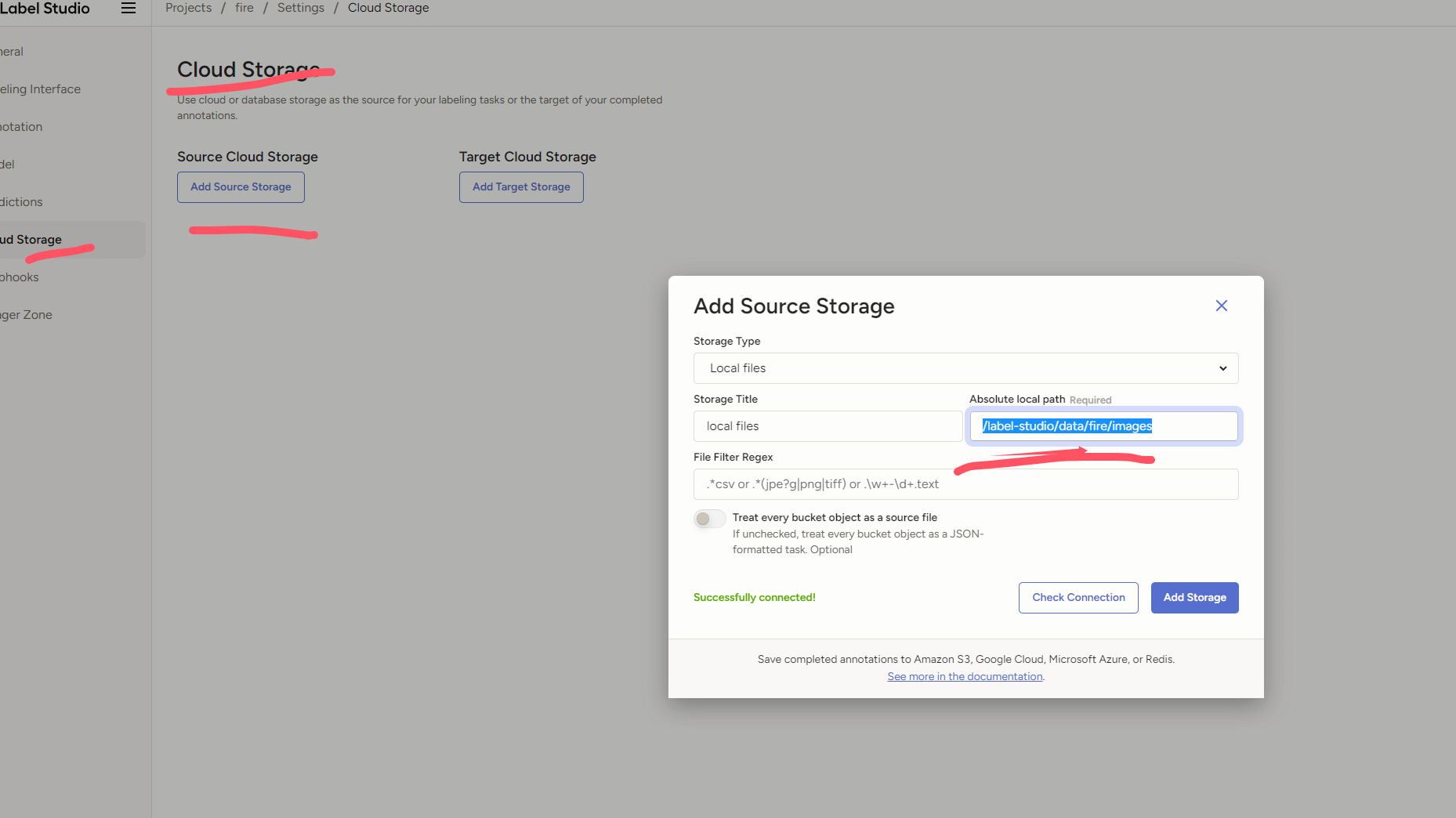Click the Check Connection button
Screen dimensions: 1456x818
(x=1078, y=598)
